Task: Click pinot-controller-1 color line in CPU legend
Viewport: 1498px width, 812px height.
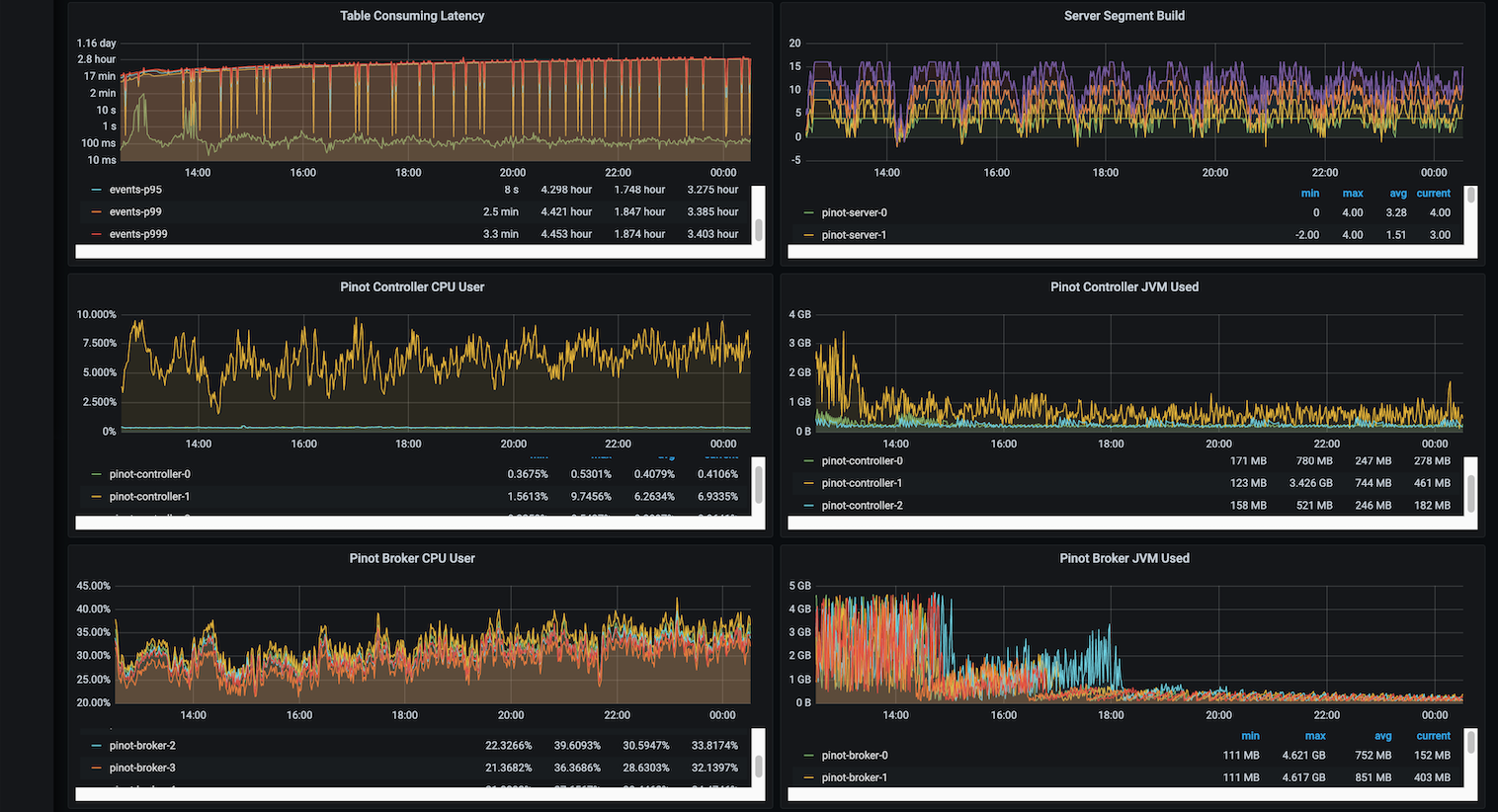Action: [x=97, y=497]
